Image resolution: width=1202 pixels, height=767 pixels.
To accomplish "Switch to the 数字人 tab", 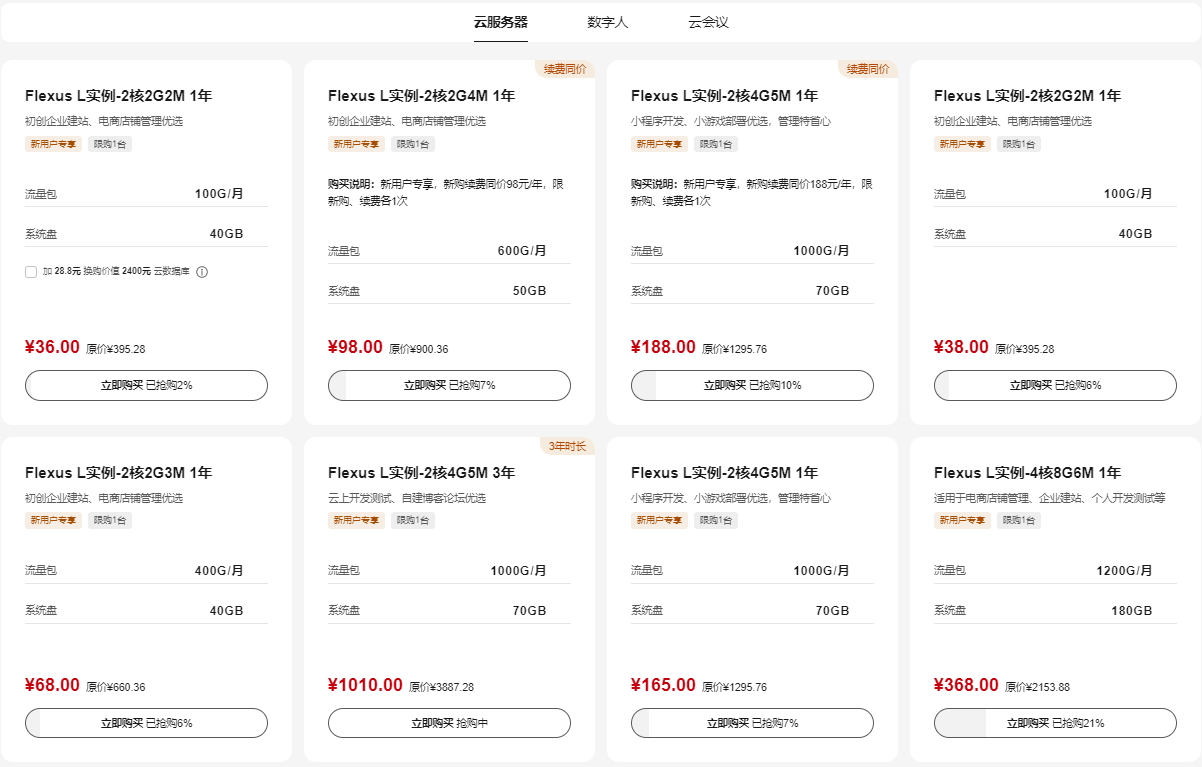I will [x=608, y=22].
